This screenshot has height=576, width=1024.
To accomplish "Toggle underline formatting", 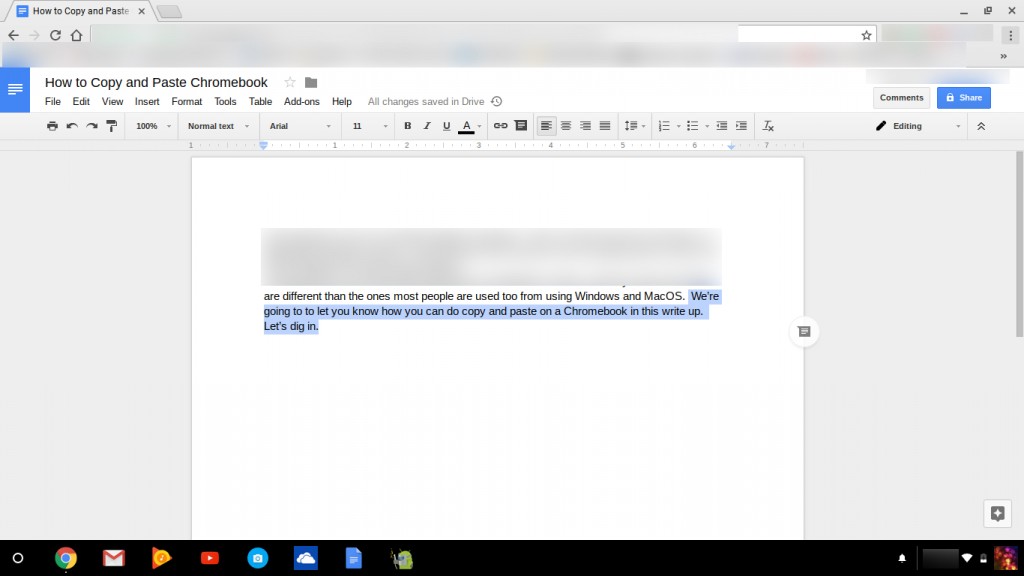I will [x=447, y=126].
